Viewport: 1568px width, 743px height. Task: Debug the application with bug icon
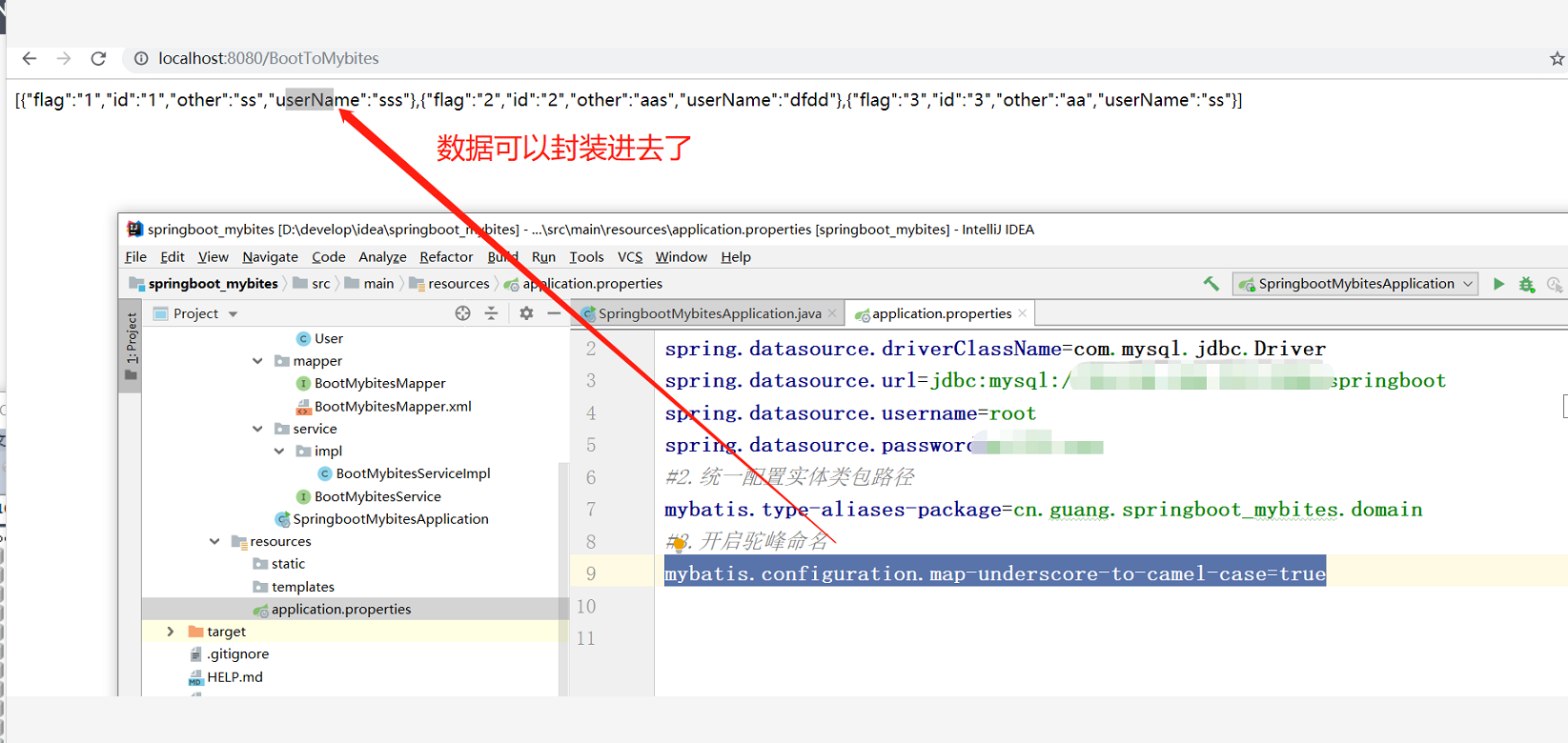click(x=1527, y=284)
